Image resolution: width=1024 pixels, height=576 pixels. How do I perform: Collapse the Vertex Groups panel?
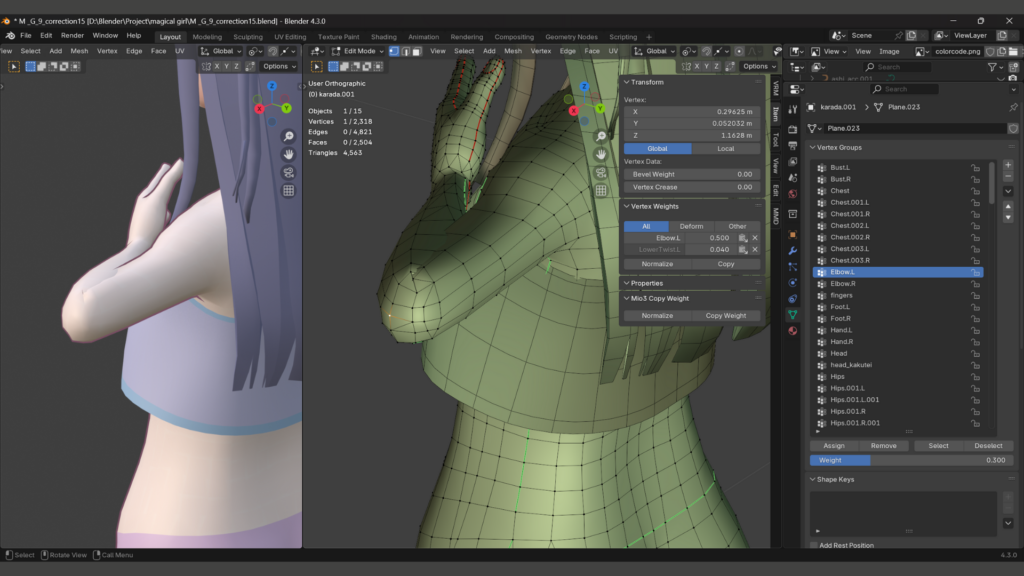(x=813, y=147)
